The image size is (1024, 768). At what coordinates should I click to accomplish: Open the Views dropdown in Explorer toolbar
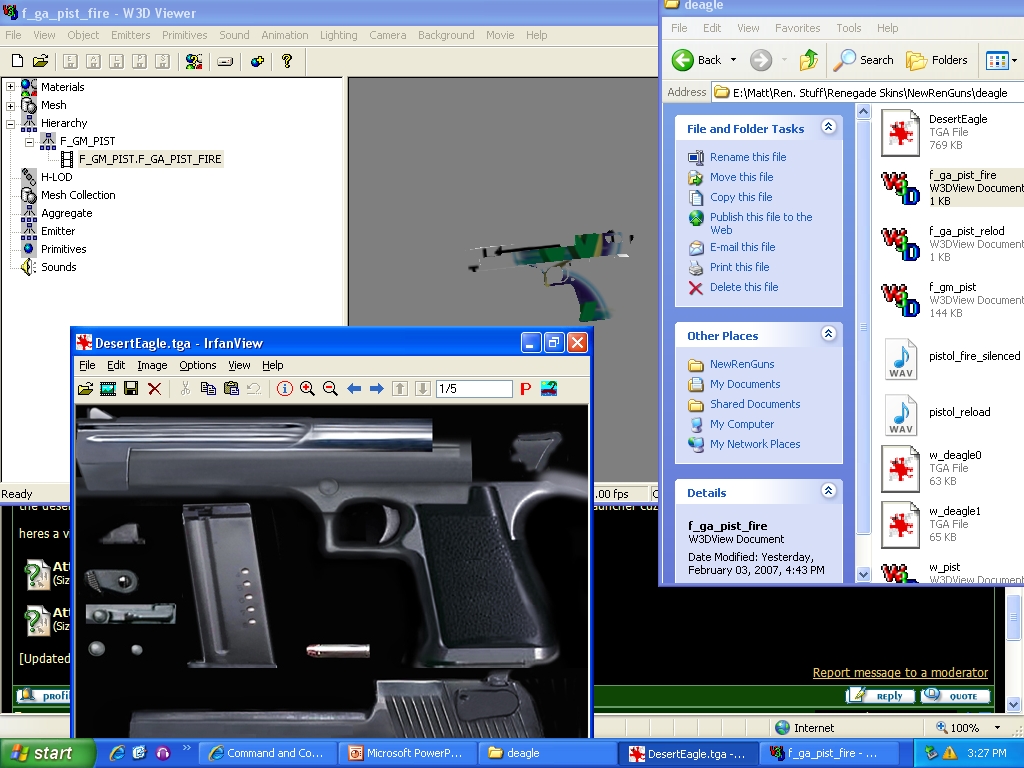(x=1001, y=60)
